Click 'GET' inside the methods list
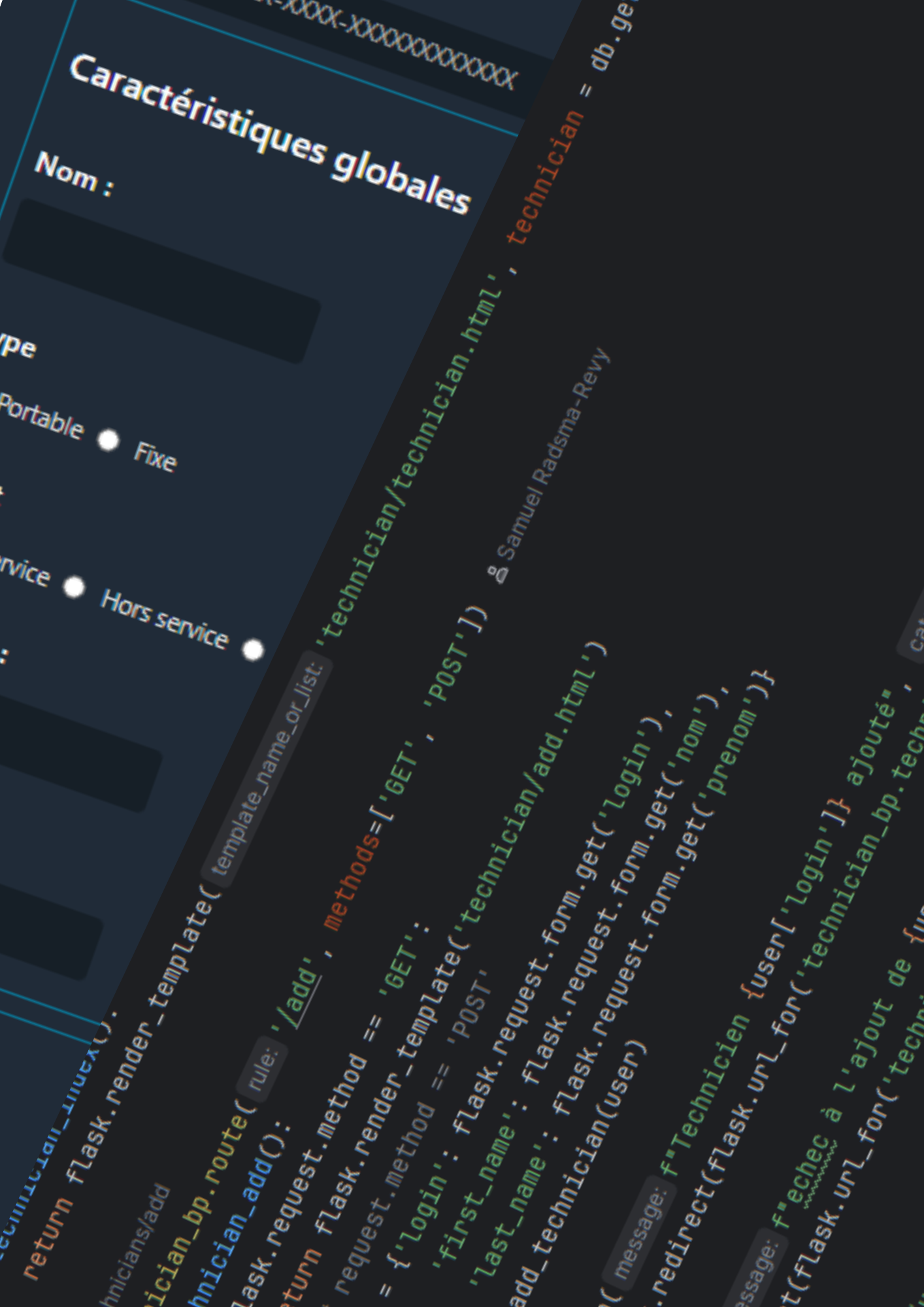Viewport: 924px width, 1307px height. pyautogui.click(x=400, y=778)
